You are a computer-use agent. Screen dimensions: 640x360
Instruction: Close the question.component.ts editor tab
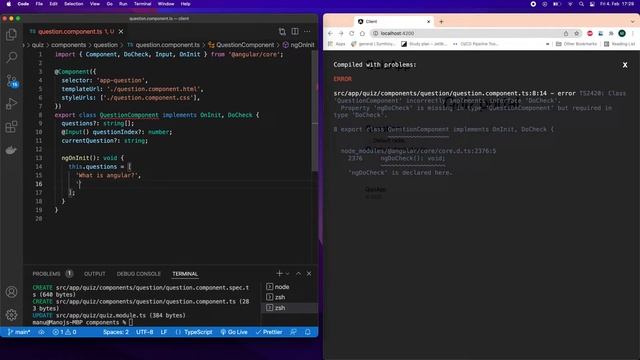pyautogui.click(x=121, y=31)
